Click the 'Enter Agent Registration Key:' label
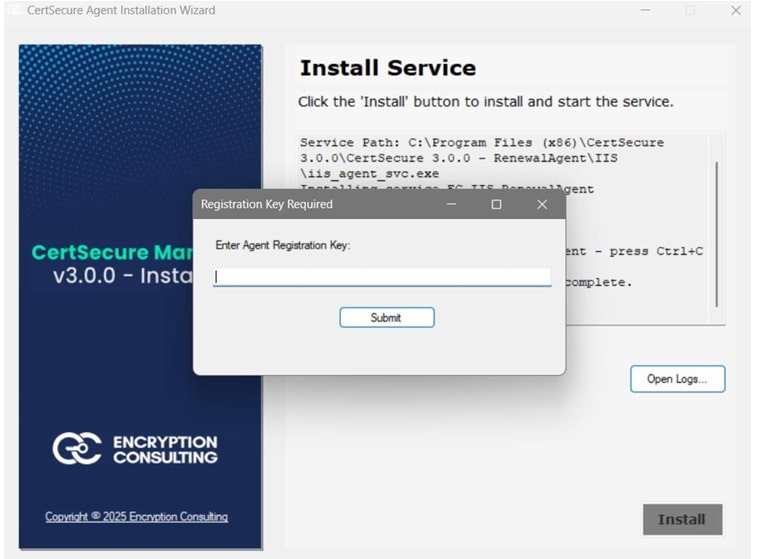 click(282, 245)
